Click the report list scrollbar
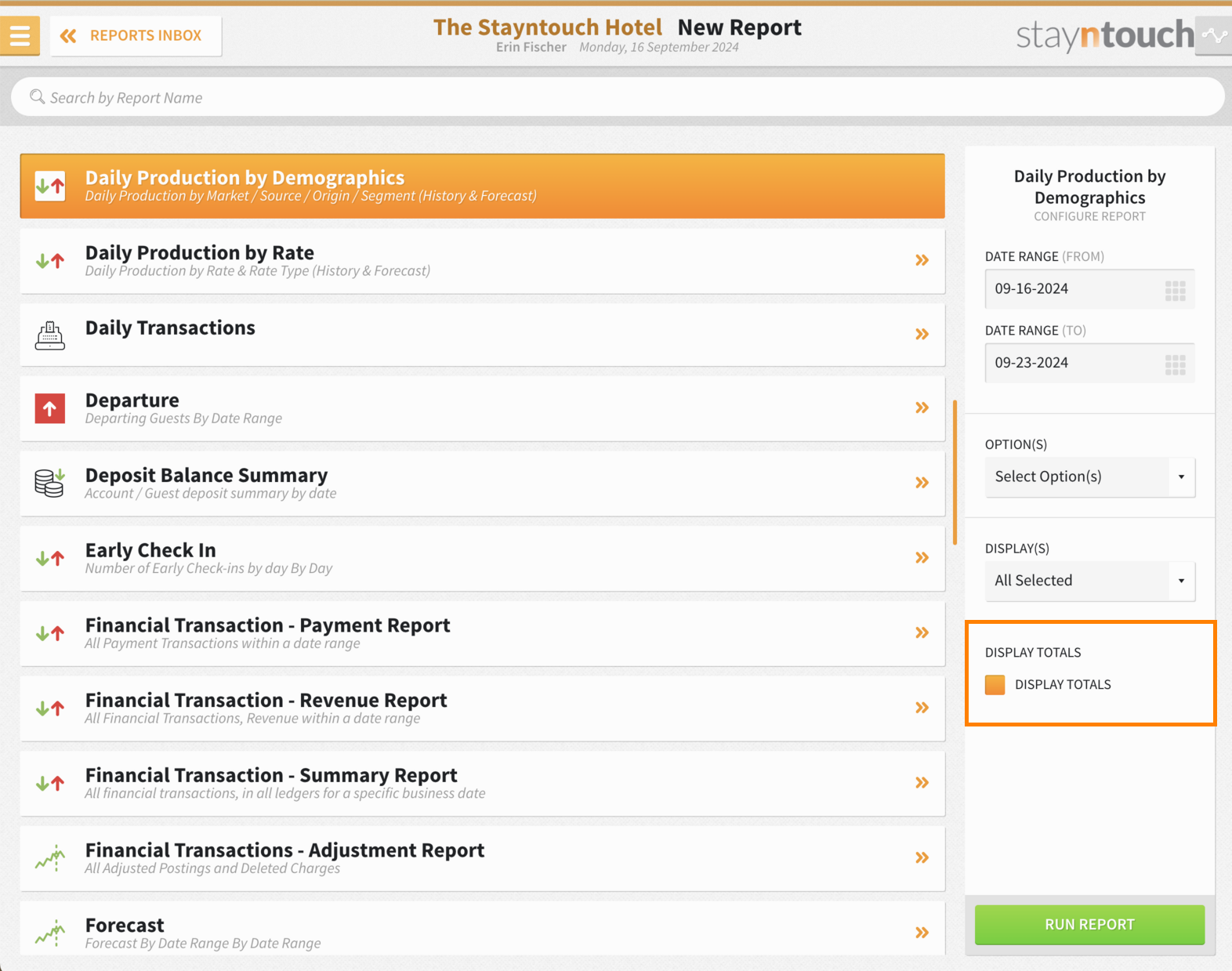The height and width of the screenshot is (971, 1232). (x=955, y=473)
